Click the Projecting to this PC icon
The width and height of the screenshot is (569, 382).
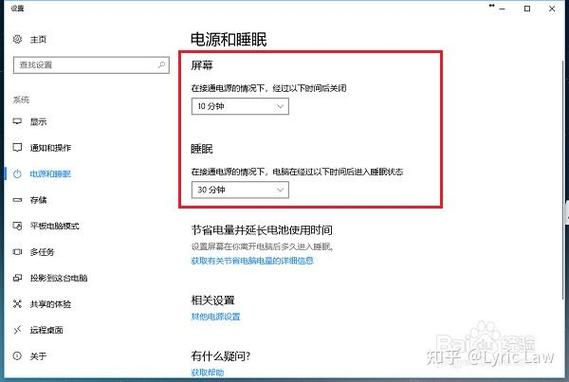pos(17,278)
